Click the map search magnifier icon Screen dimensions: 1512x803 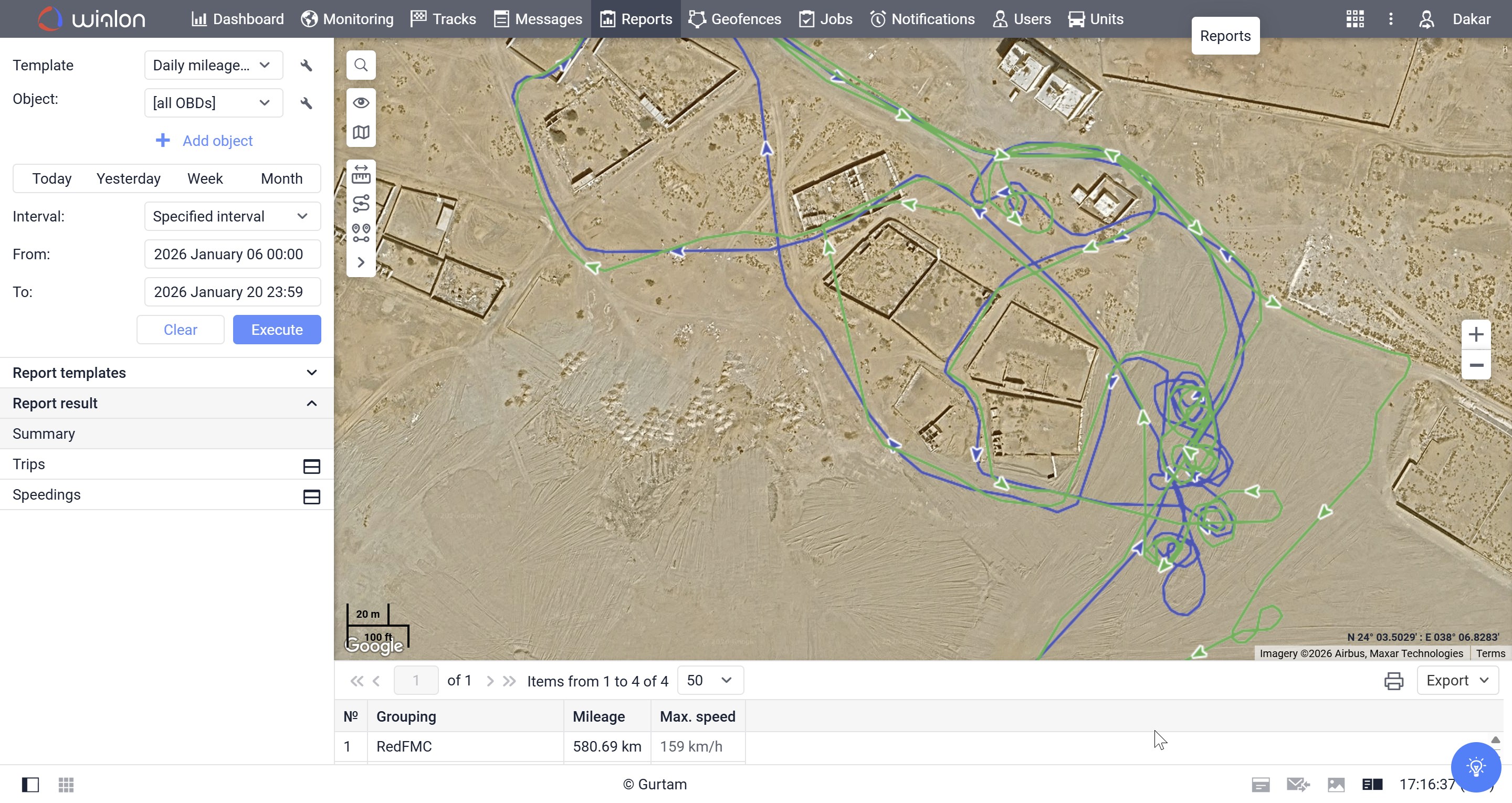click(360, 65)
